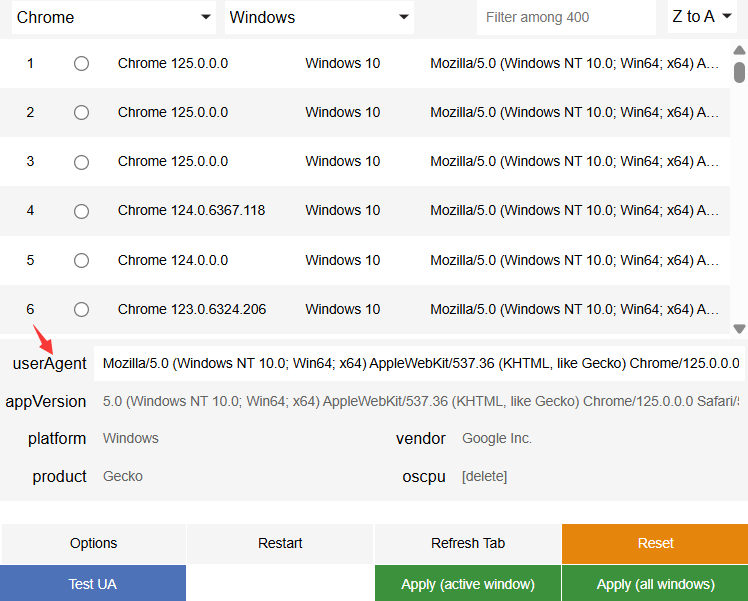
Task: Click the orange Reset button
Action: [655, 544]
